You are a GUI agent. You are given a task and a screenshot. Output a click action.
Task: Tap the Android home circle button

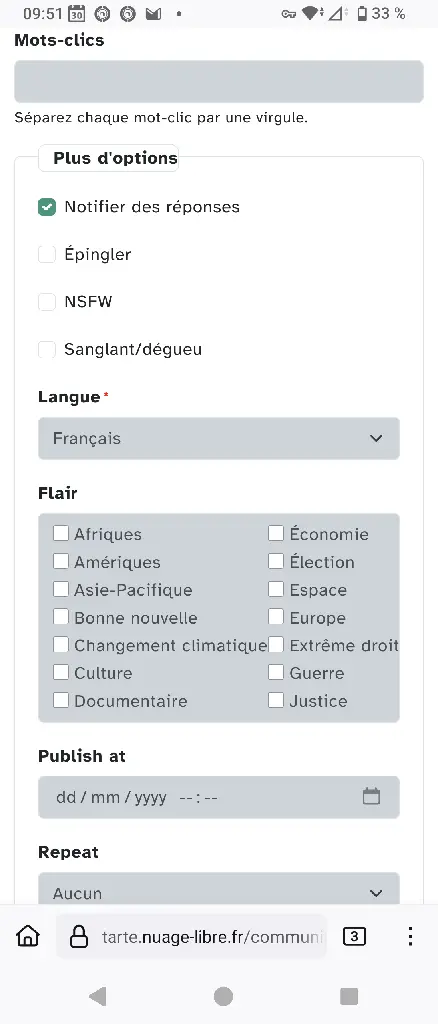223,996
